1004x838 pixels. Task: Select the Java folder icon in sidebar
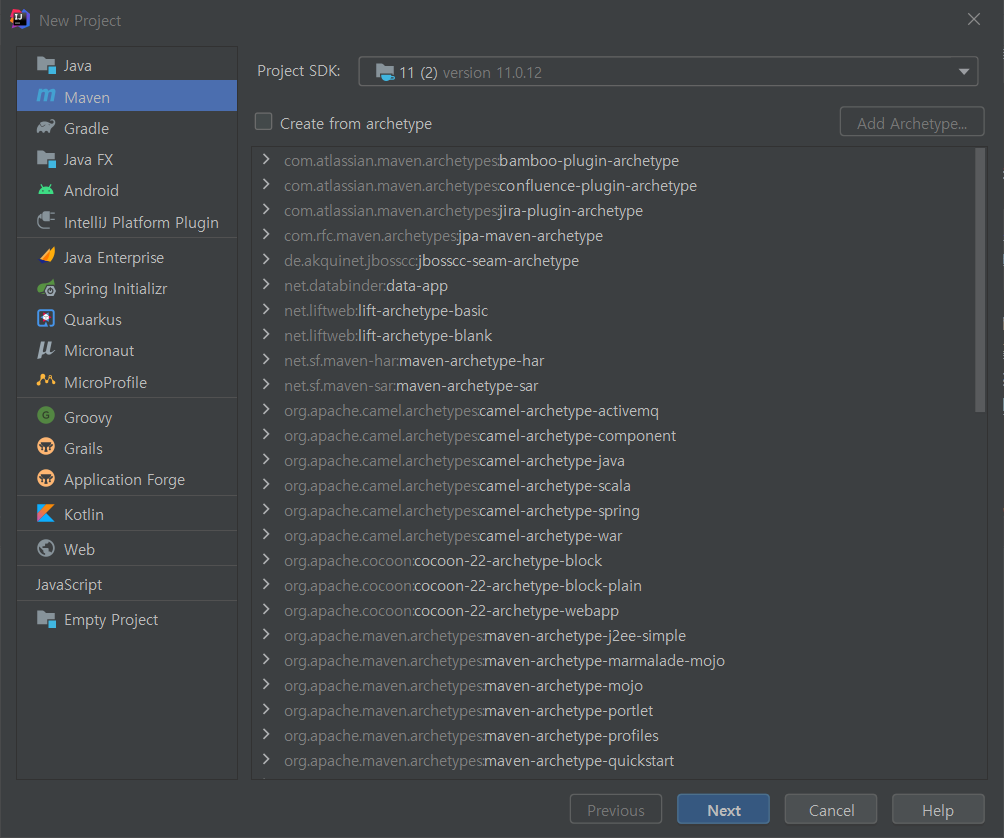(46, 65)
